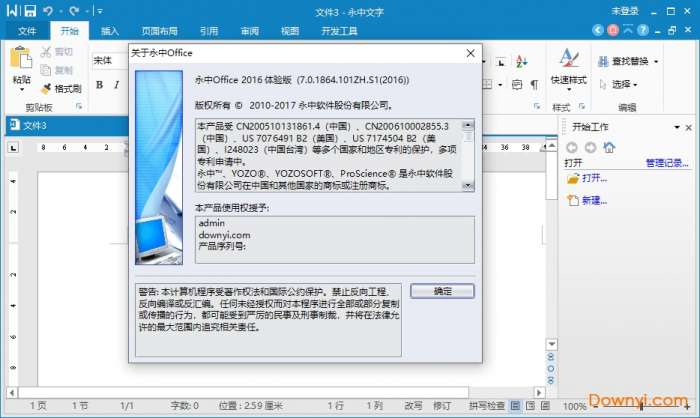The width and height of the screenshot is (700, 418).
Task: Collapse the ribbon with the chevron icon
Action: (628, 30)
